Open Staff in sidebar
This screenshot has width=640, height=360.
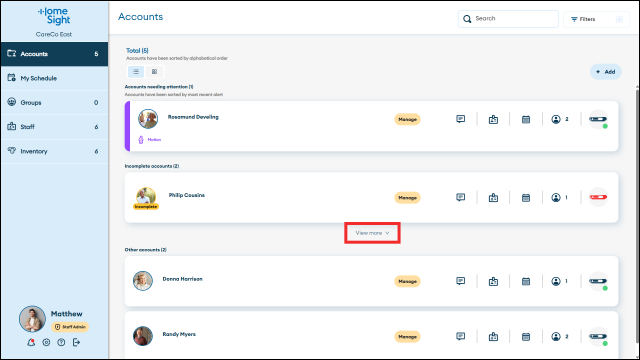tap(54, 127)
